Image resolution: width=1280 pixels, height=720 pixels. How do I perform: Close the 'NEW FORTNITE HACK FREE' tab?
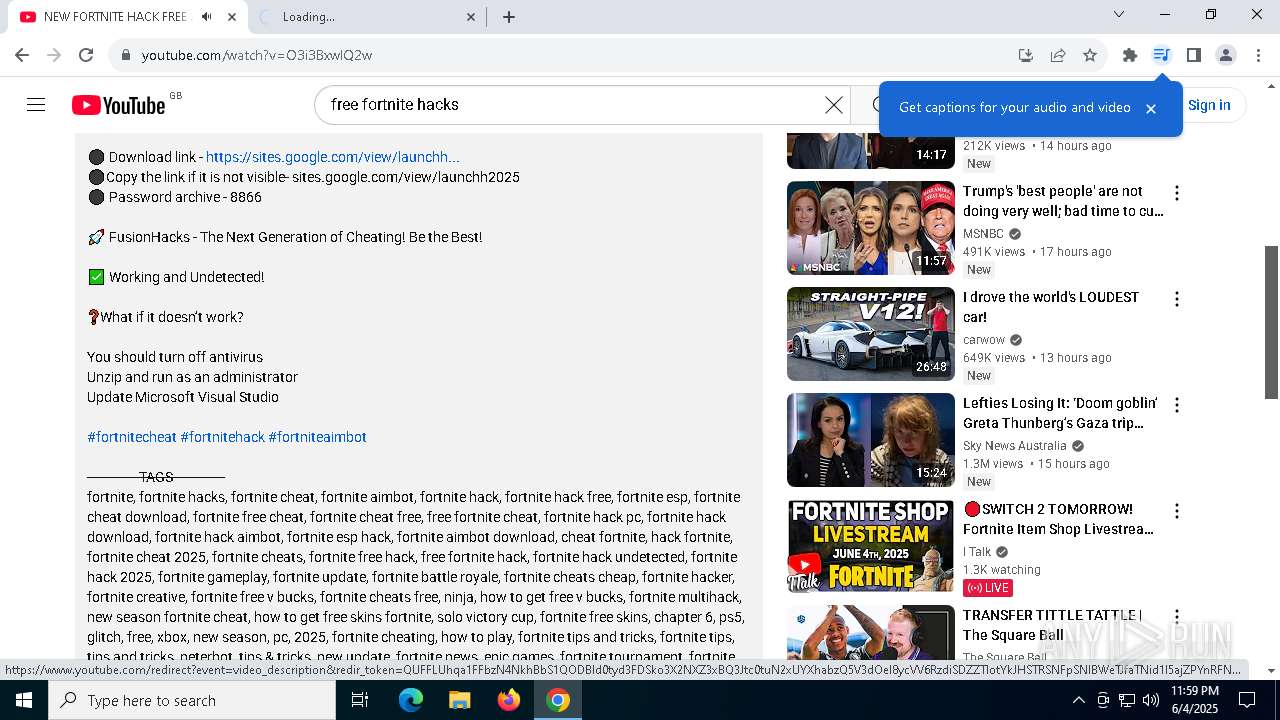(232, 17)
